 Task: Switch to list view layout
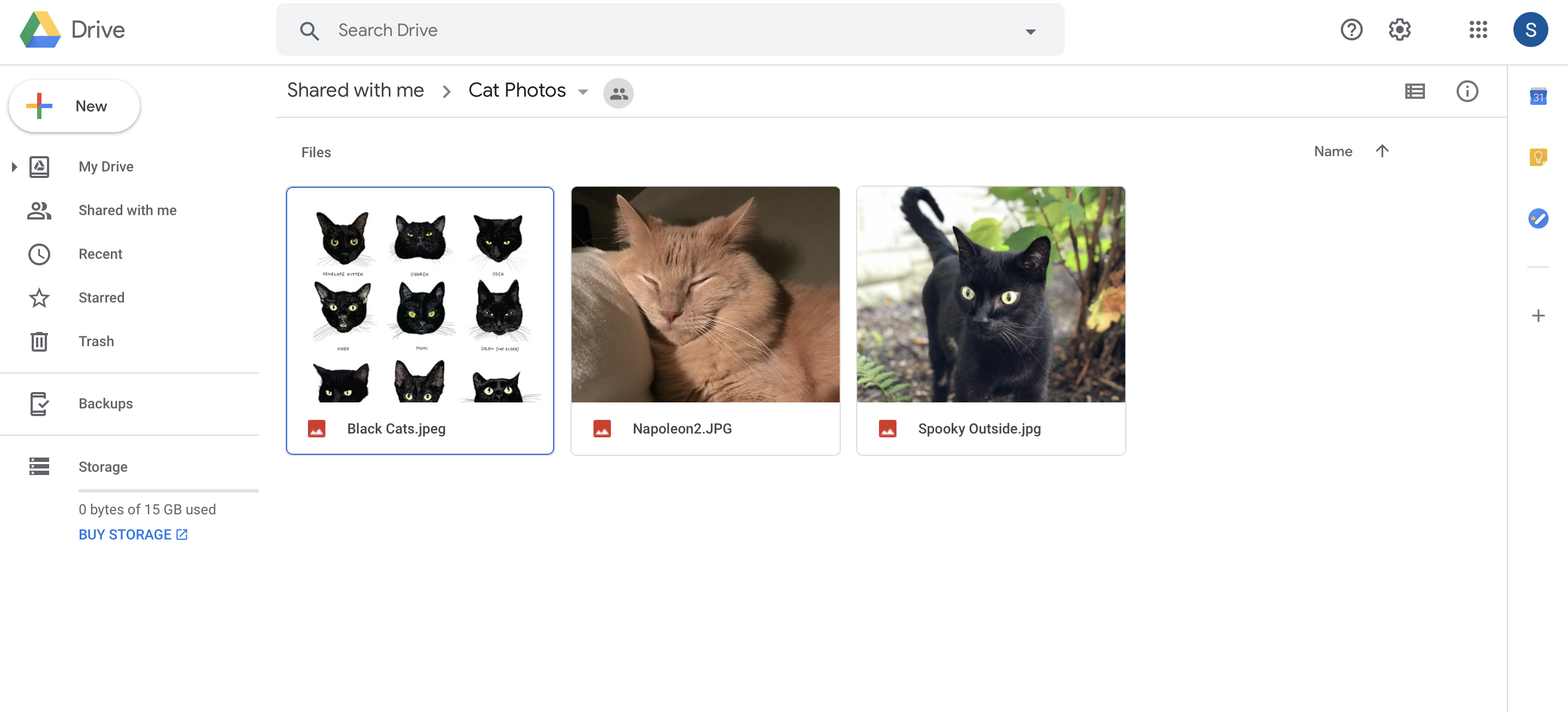(x=1414, y=91)
